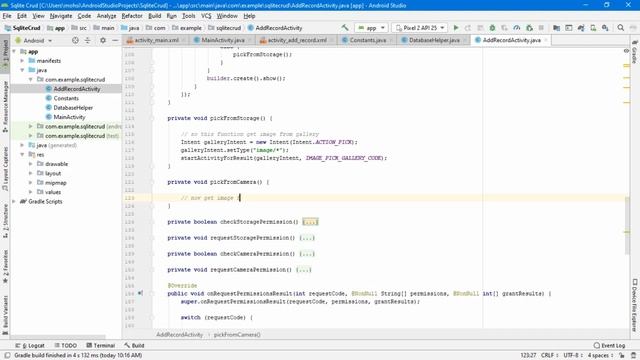Expand the layout folder
The width and height of the screenshot is (640, 360).
pyautogui.click(x=31, y=173)
